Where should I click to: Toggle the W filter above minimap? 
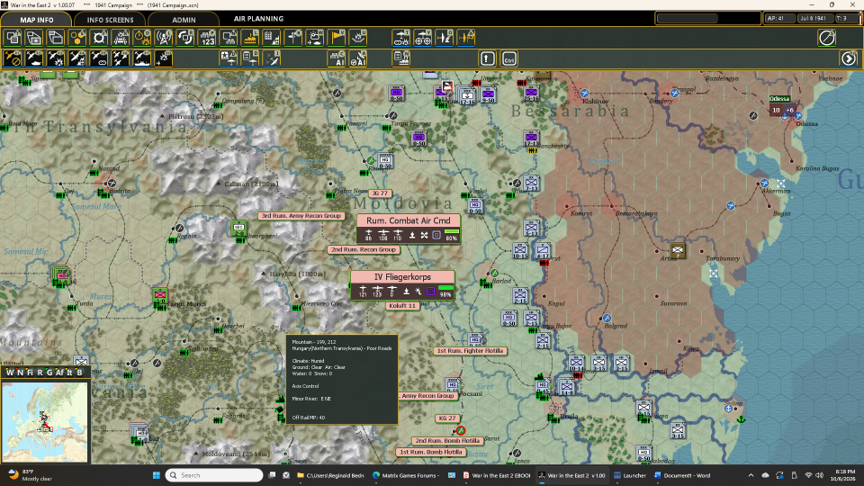[x=9, y=372]
